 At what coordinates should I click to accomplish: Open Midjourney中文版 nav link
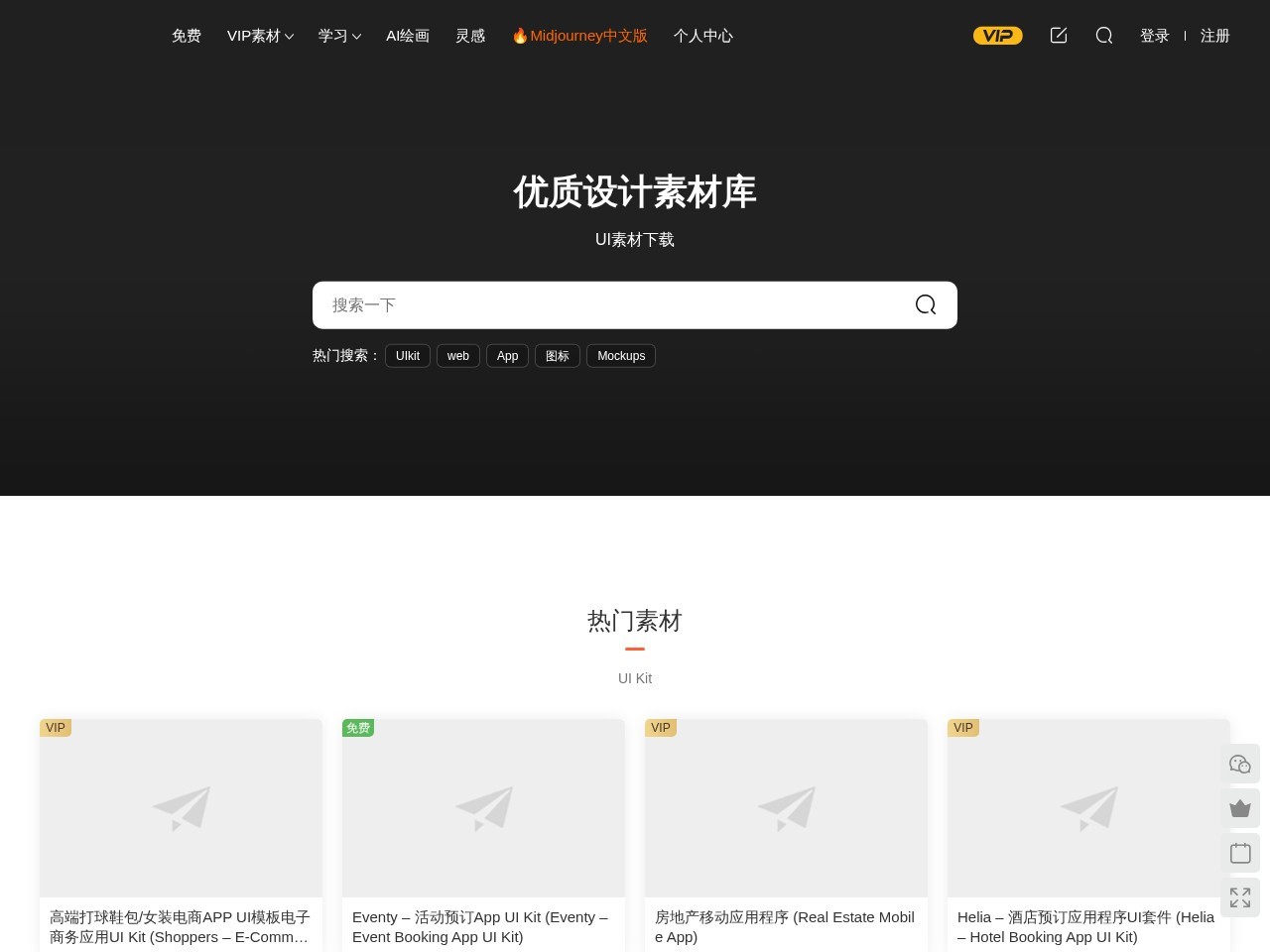tap(579, 36)
